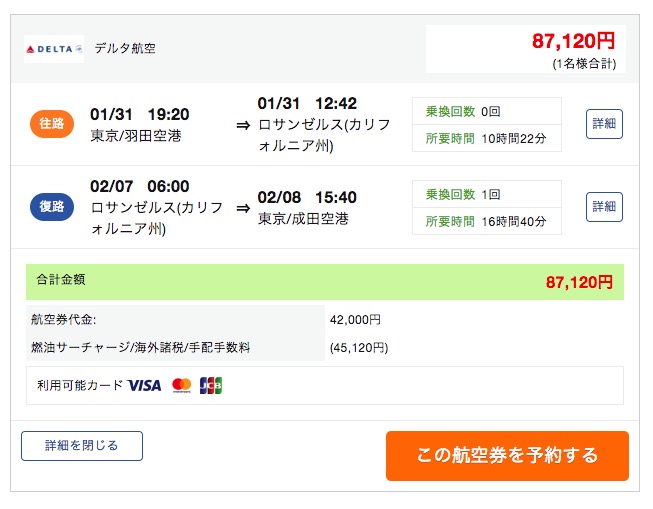Click the Delta airline logo
The height and width of the screenshot is (509, 653).
[54, 48]
